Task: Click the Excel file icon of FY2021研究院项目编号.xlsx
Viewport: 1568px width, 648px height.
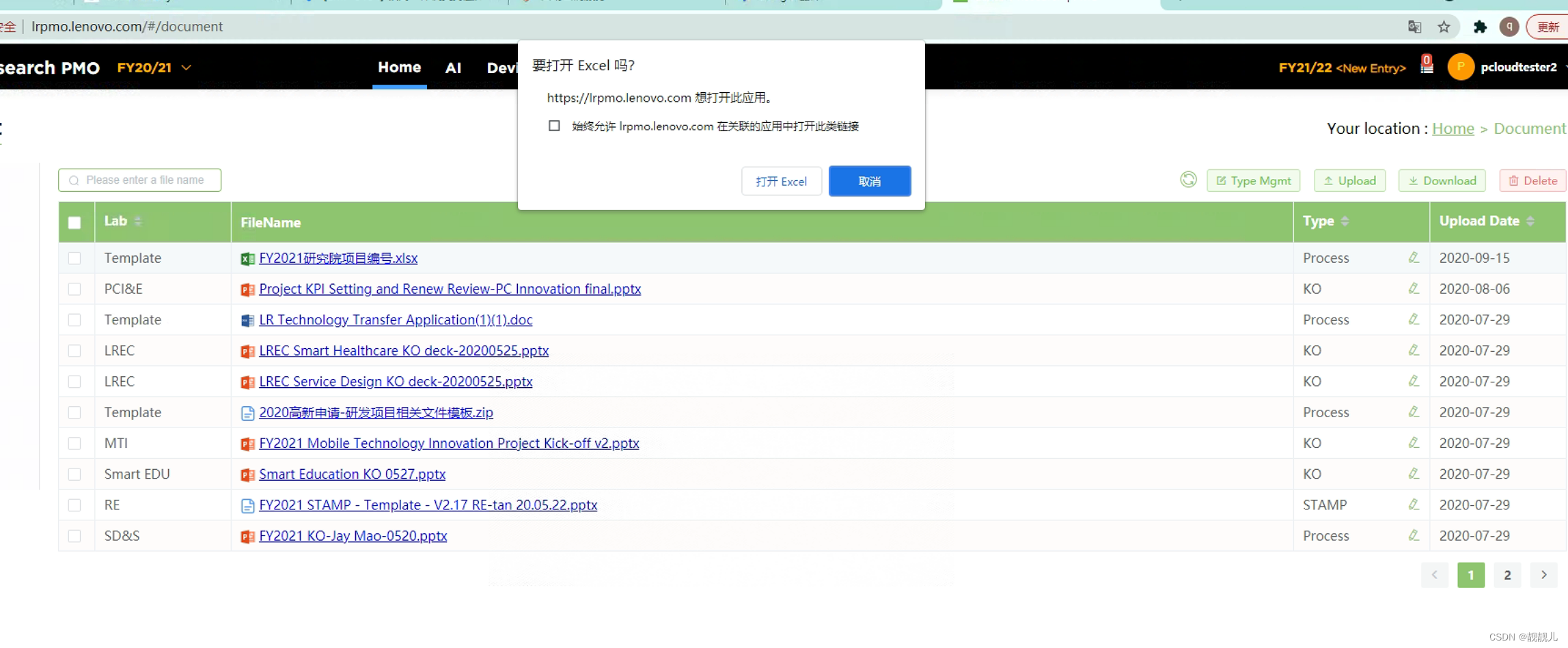Action: point(247,259)
